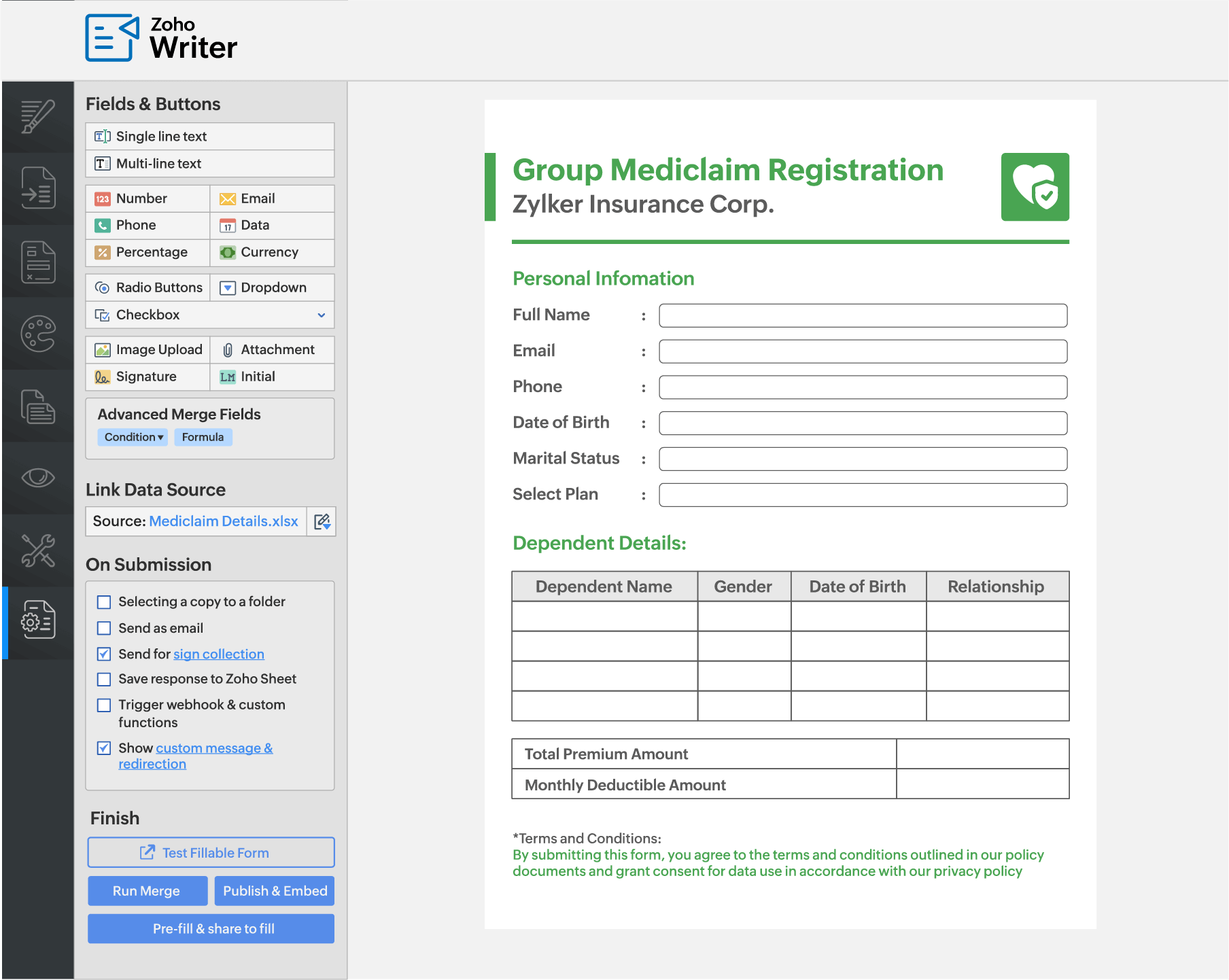Expand the Checkbox field chevron
The image size is (1229, 980).
click(x=322, y=315)
